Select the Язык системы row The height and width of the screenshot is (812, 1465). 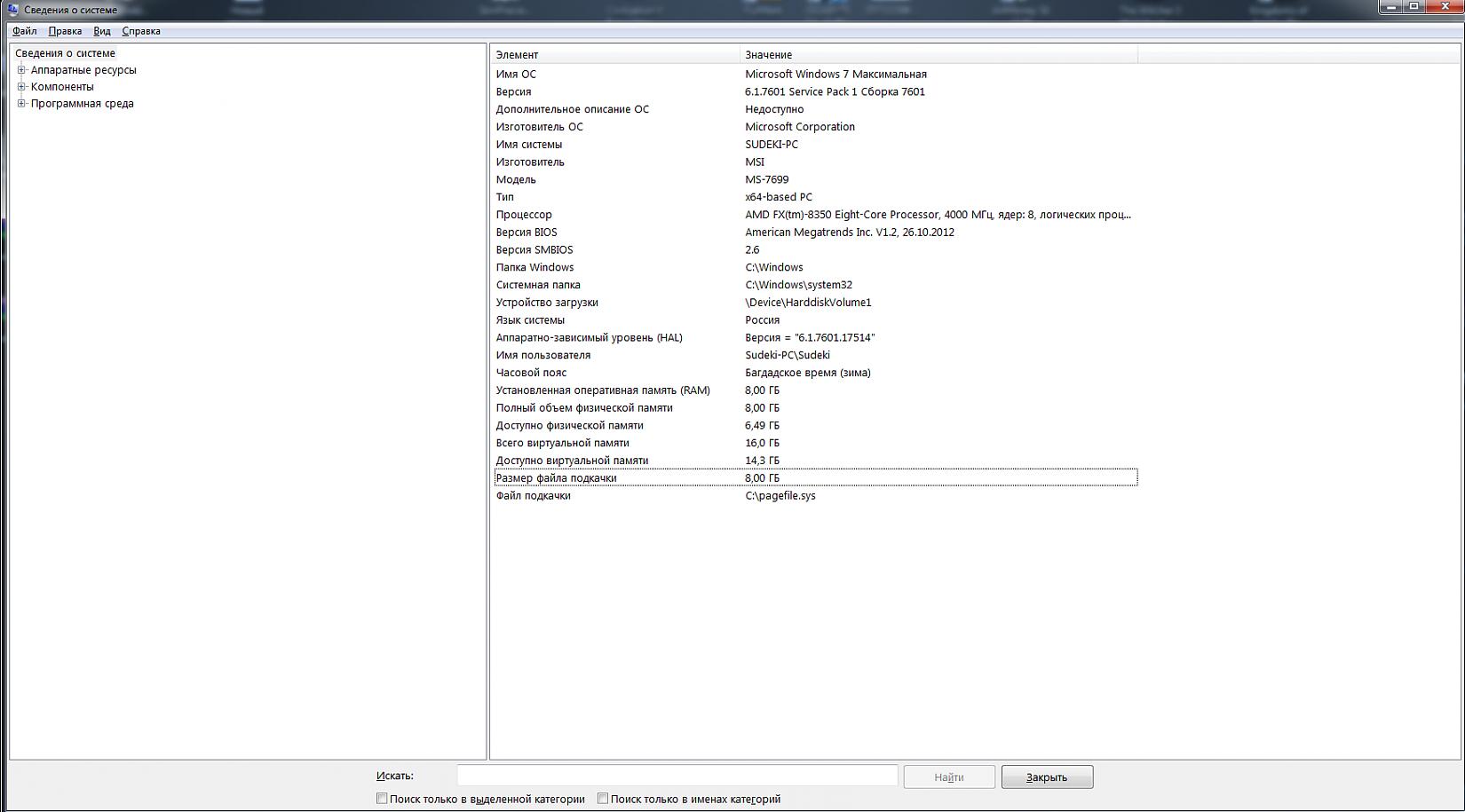815,320
